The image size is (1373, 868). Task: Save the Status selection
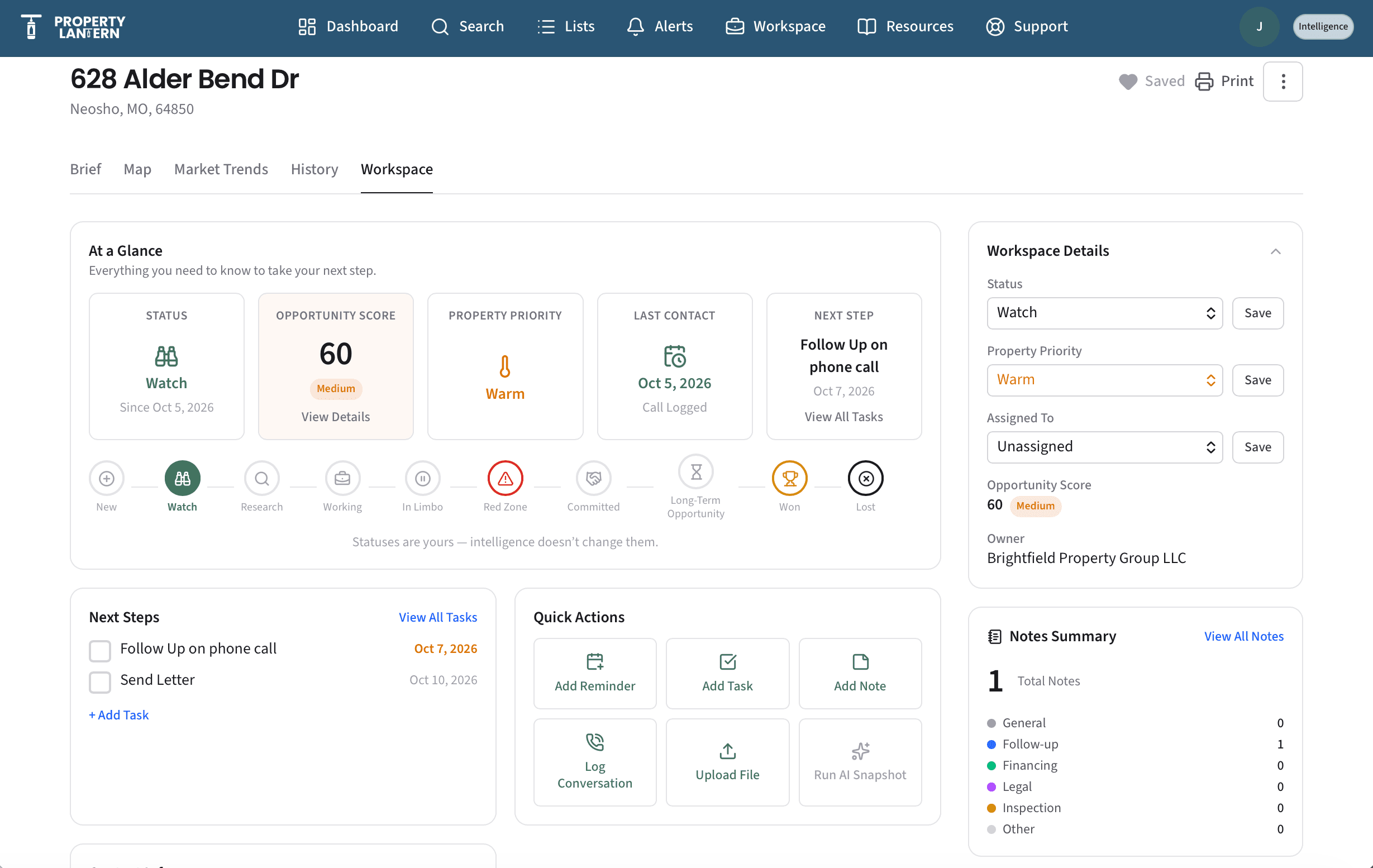point(1258,313)
